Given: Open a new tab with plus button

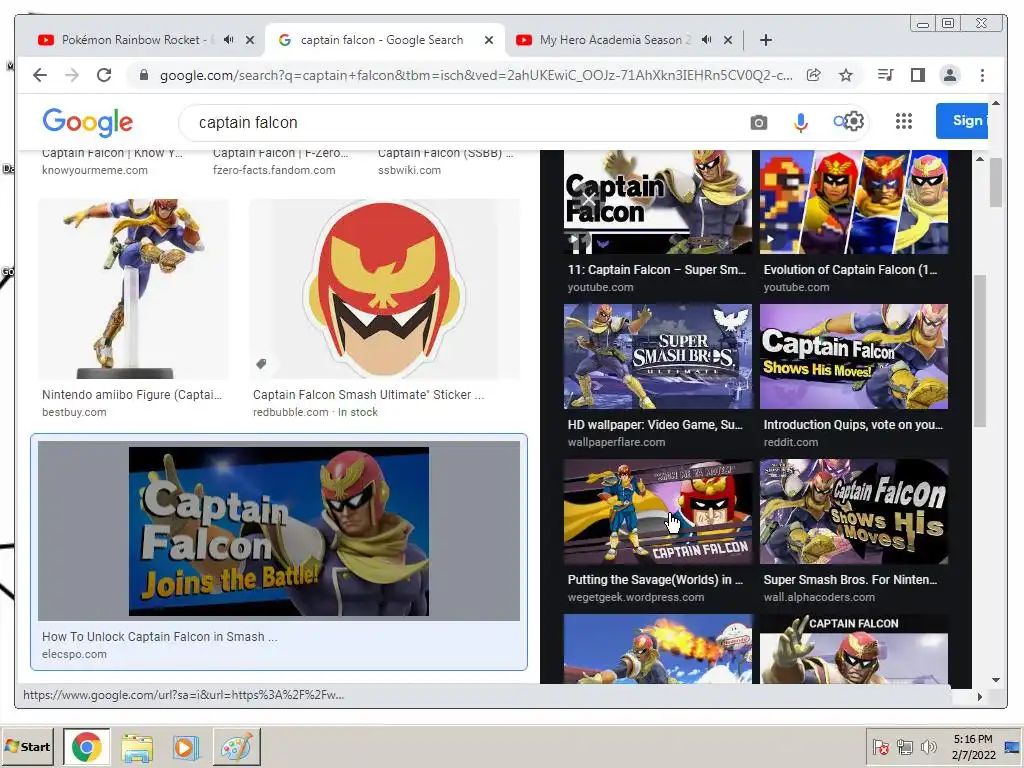Looking at the screenshot, I should [x=766, y=40].
